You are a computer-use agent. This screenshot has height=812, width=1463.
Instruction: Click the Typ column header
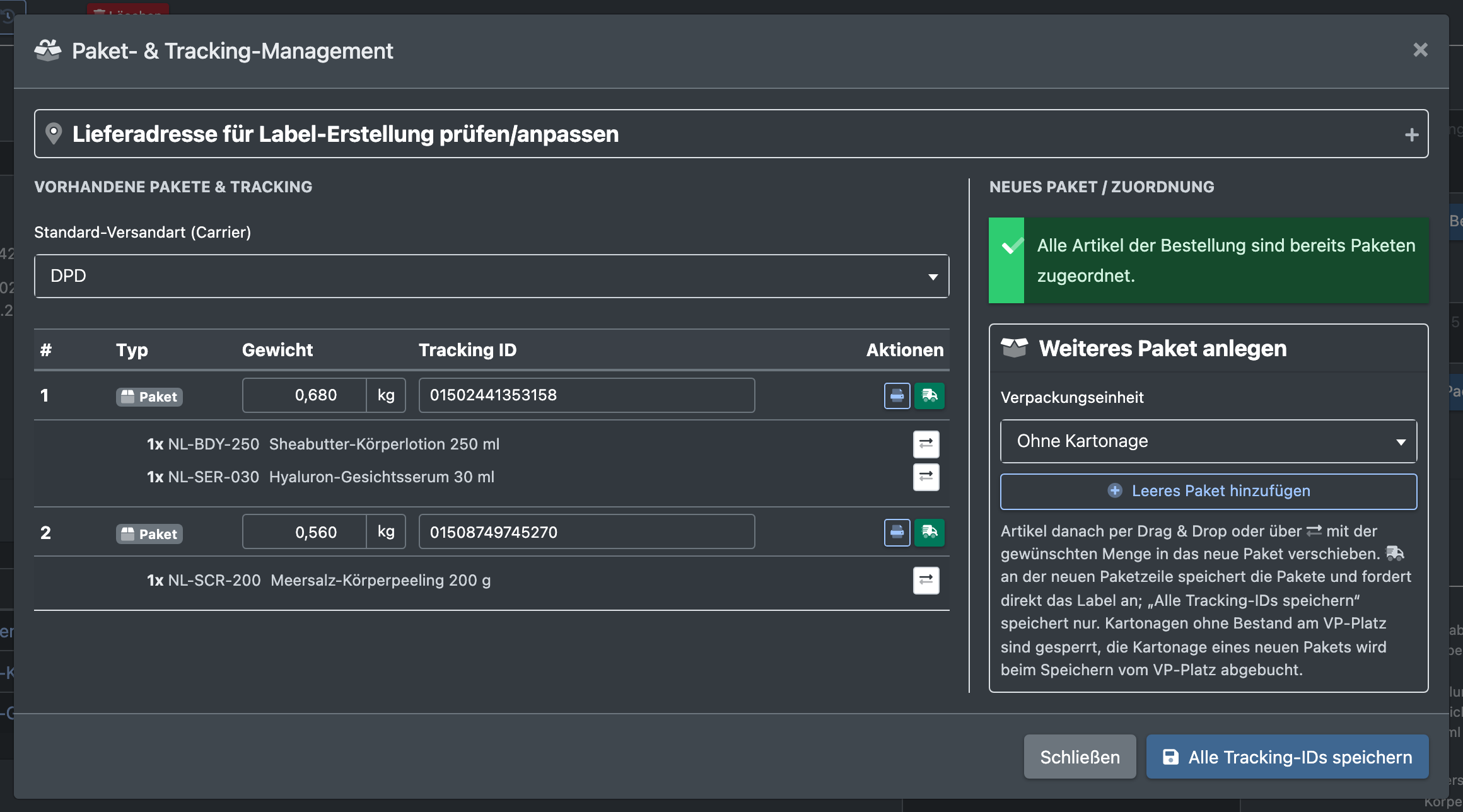132,350
